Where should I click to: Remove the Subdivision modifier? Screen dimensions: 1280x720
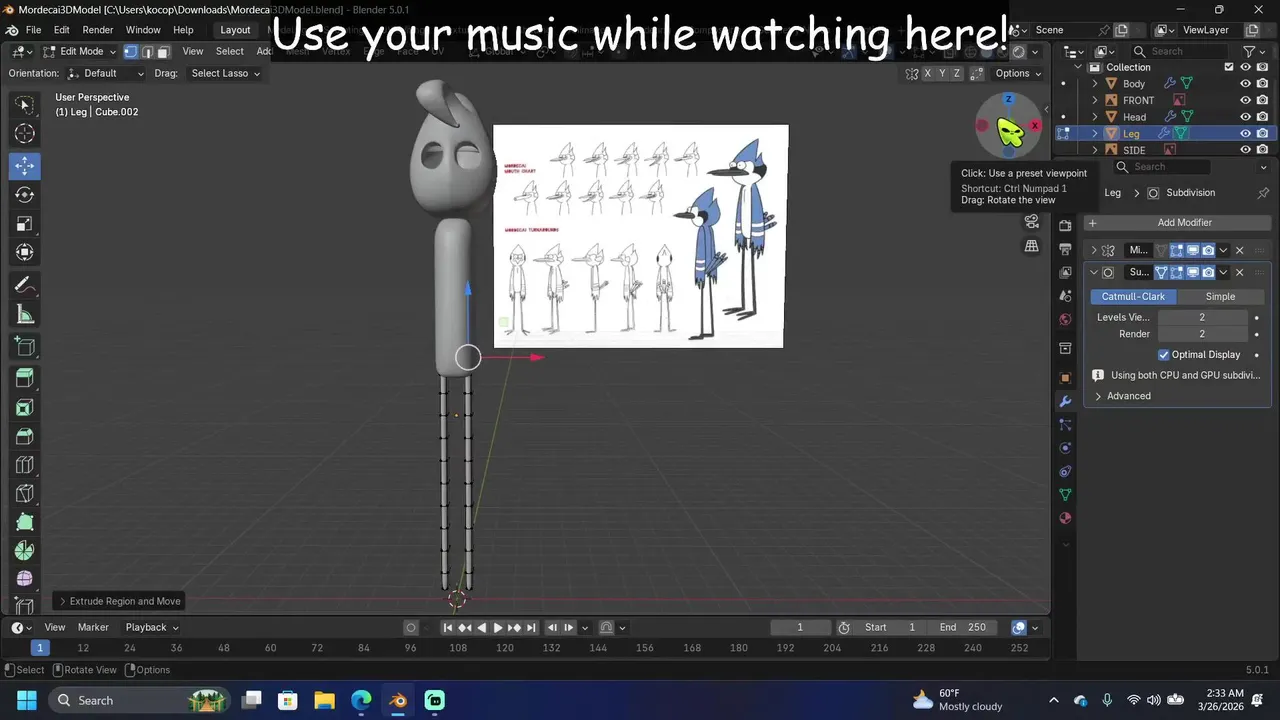(x=1240, y=272)
